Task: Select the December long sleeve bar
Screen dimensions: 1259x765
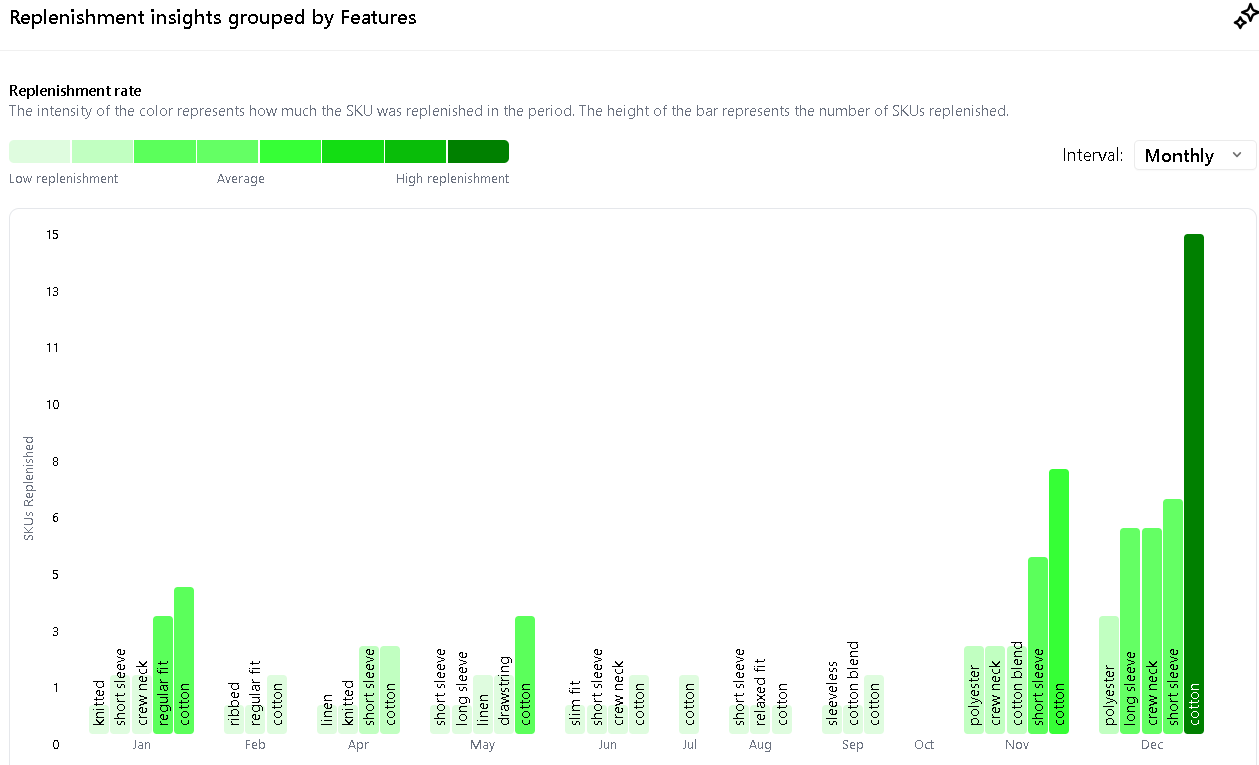Action: click(1130, 630)
